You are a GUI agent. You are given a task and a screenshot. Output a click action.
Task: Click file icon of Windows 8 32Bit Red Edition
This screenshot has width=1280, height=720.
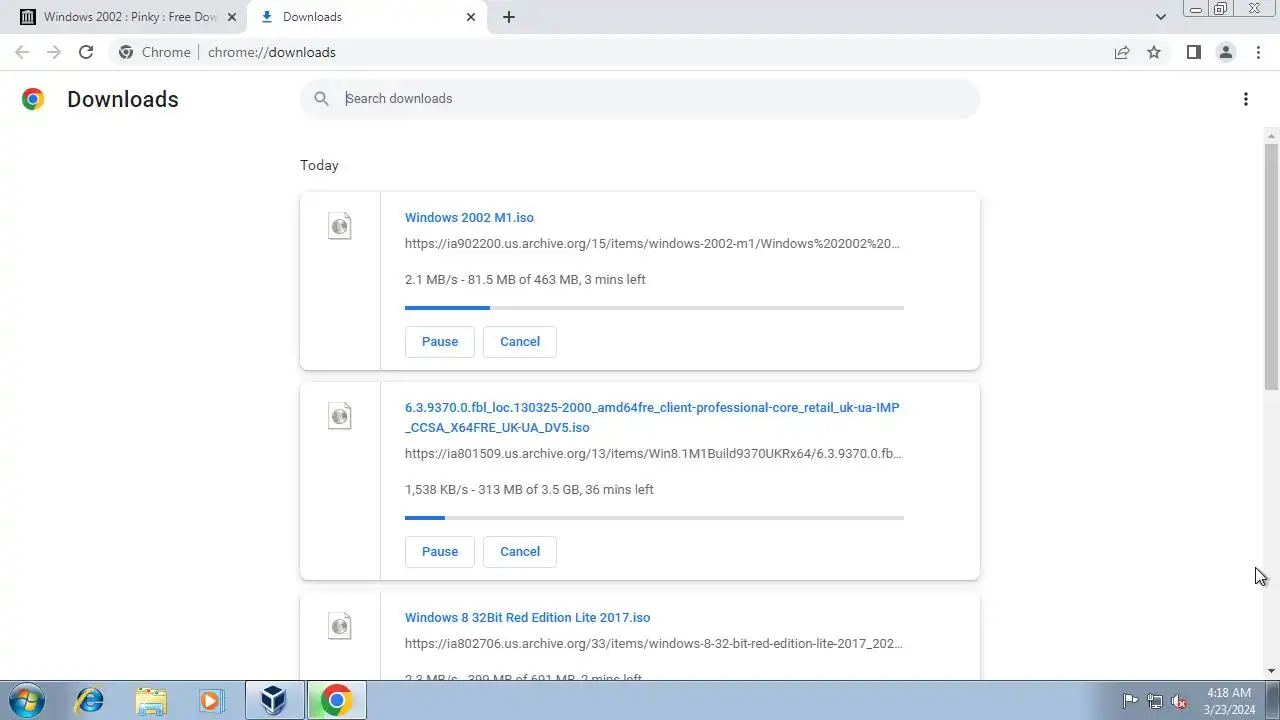click(x=340, y=626)
